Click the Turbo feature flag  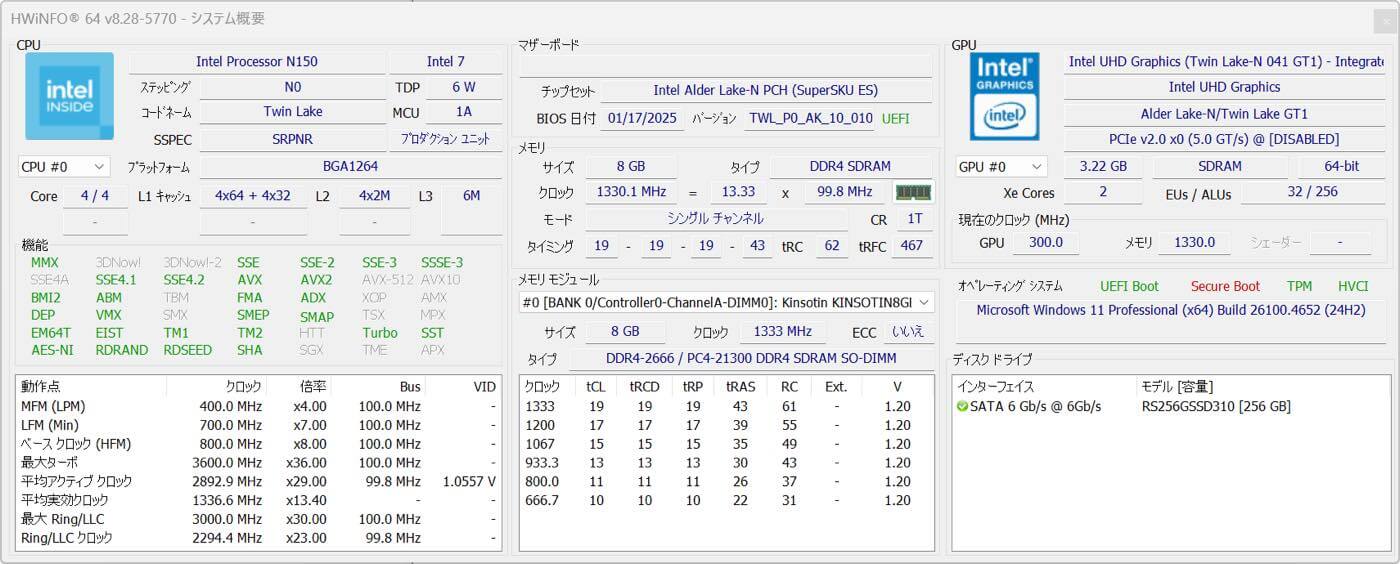(380, 333)
